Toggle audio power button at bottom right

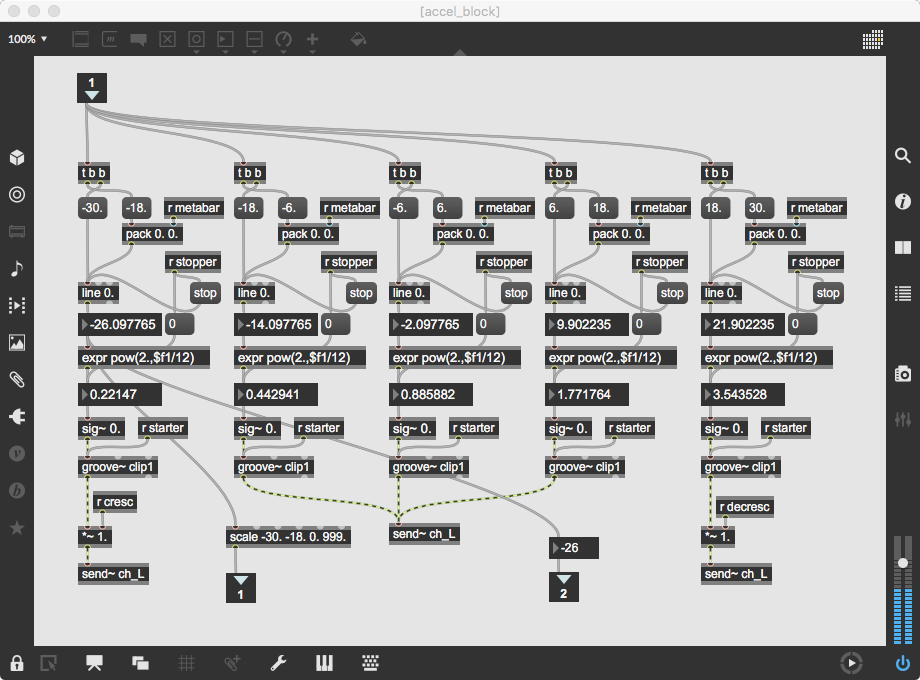pyautogui.click(x=902, y=663)
